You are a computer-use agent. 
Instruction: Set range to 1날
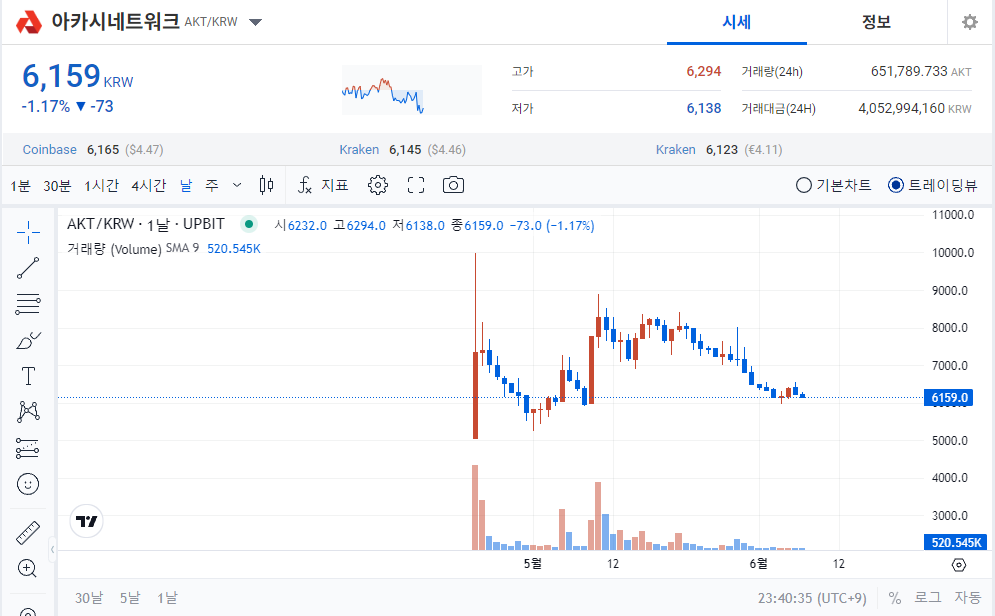pos(168,598)
